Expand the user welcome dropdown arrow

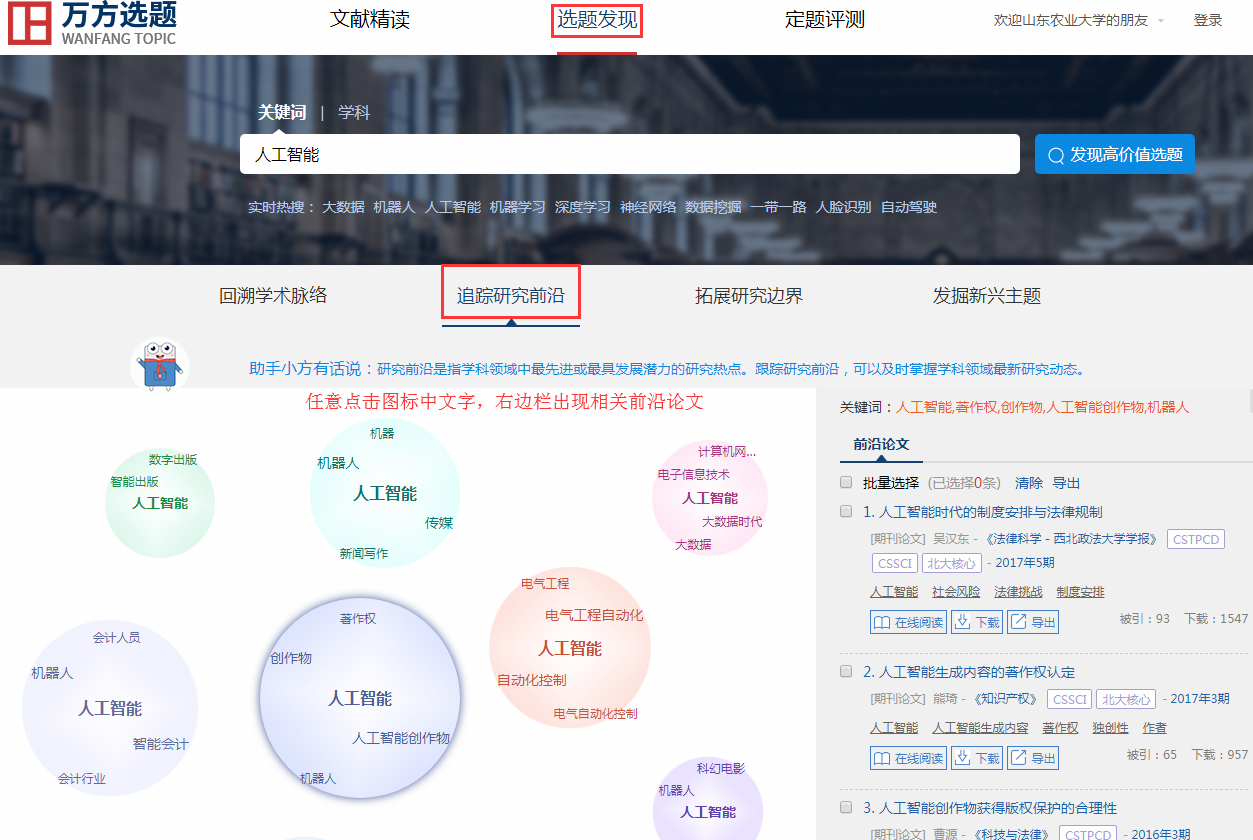(x=1161, y=21)
